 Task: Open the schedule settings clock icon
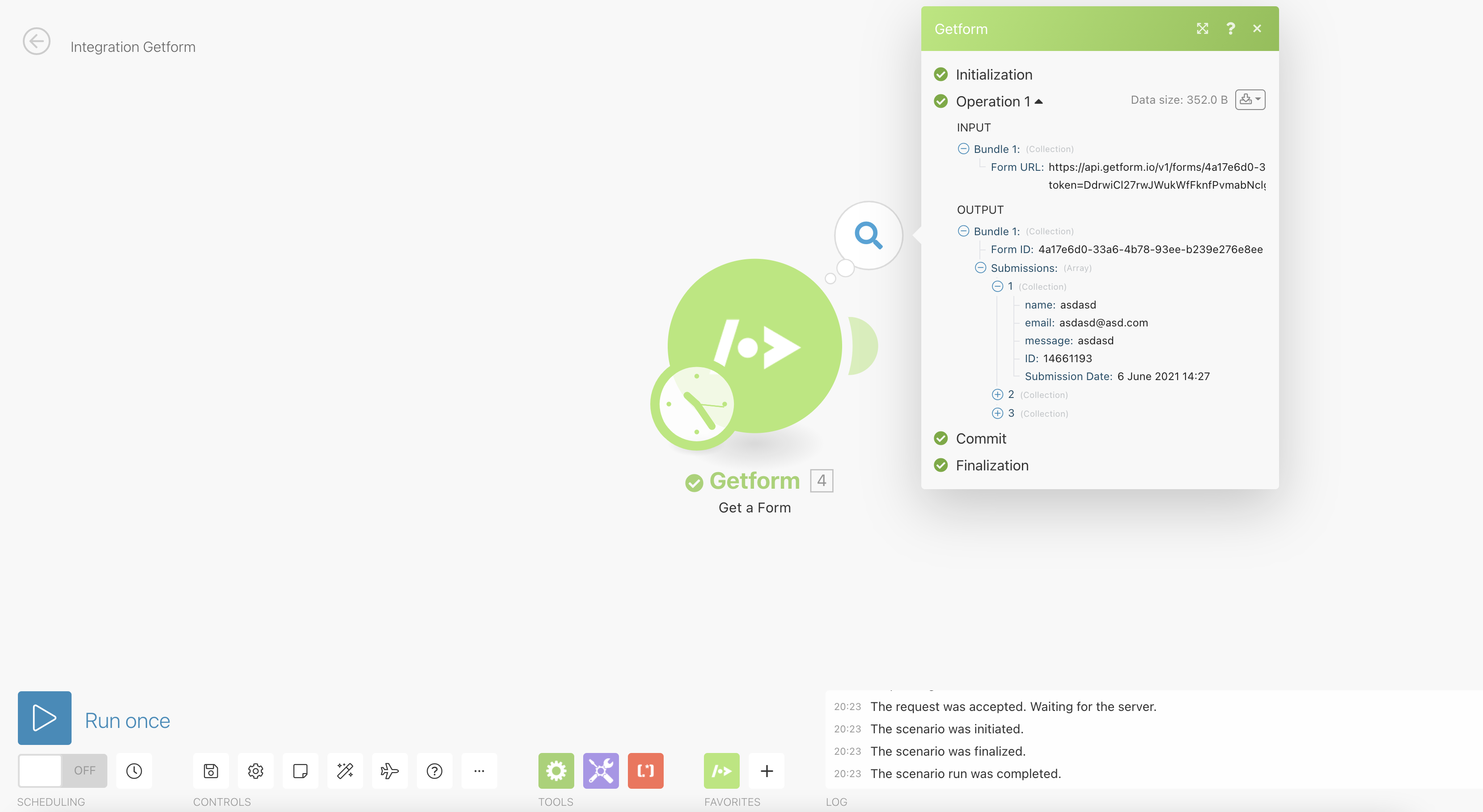pos(134,770)
